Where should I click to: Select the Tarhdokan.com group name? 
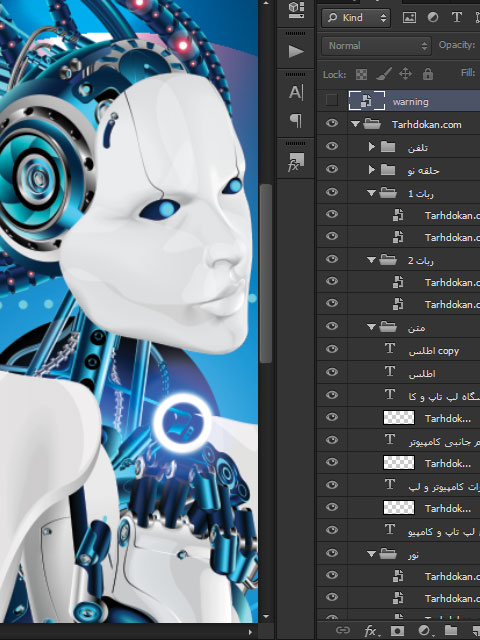(427, 125)
